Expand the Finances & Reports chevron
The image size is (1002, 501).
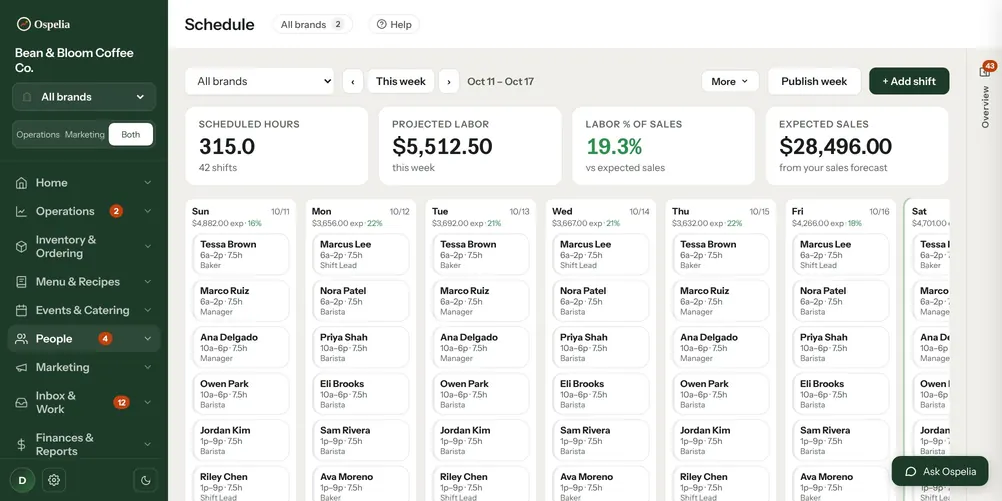click(x=148, y=445)
